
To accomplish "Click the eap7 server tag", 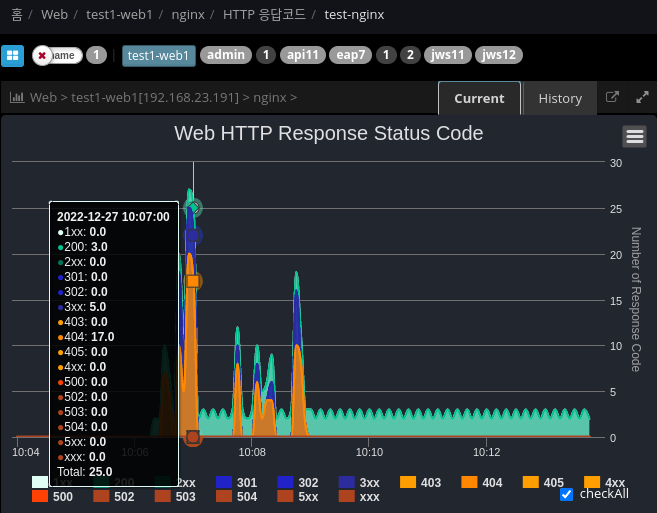I will 350,55.
